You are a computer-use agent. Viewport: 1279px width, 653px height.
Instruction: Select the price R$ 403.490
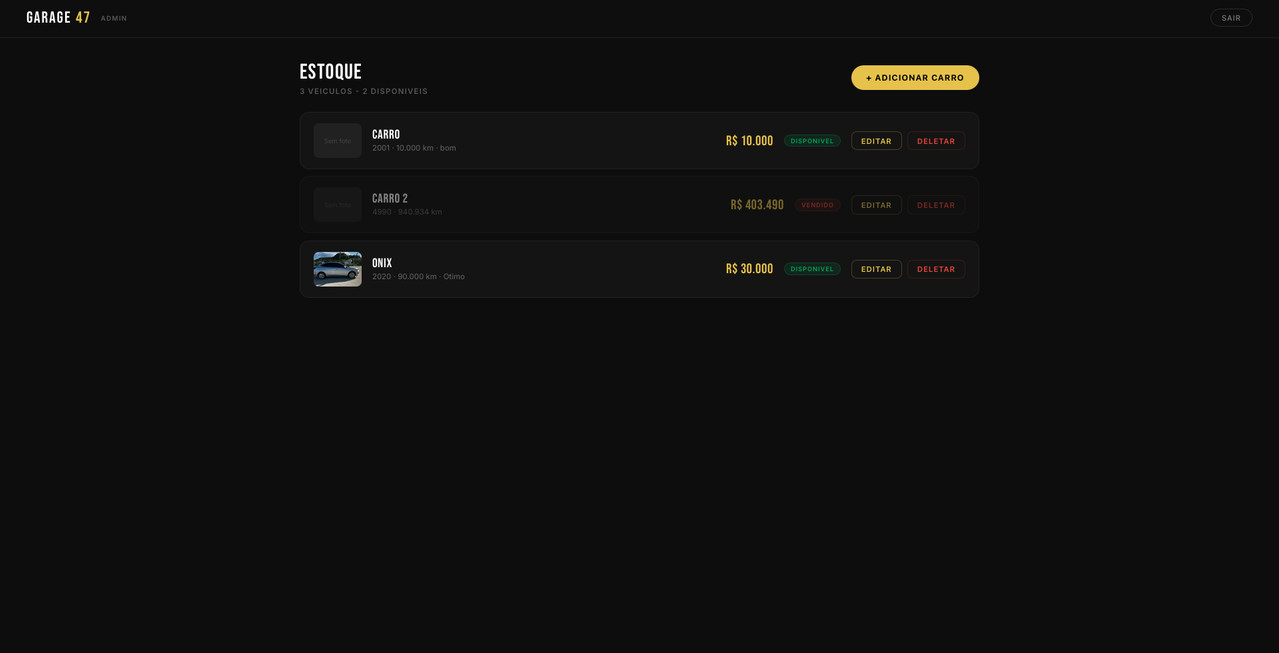[757, 205]
